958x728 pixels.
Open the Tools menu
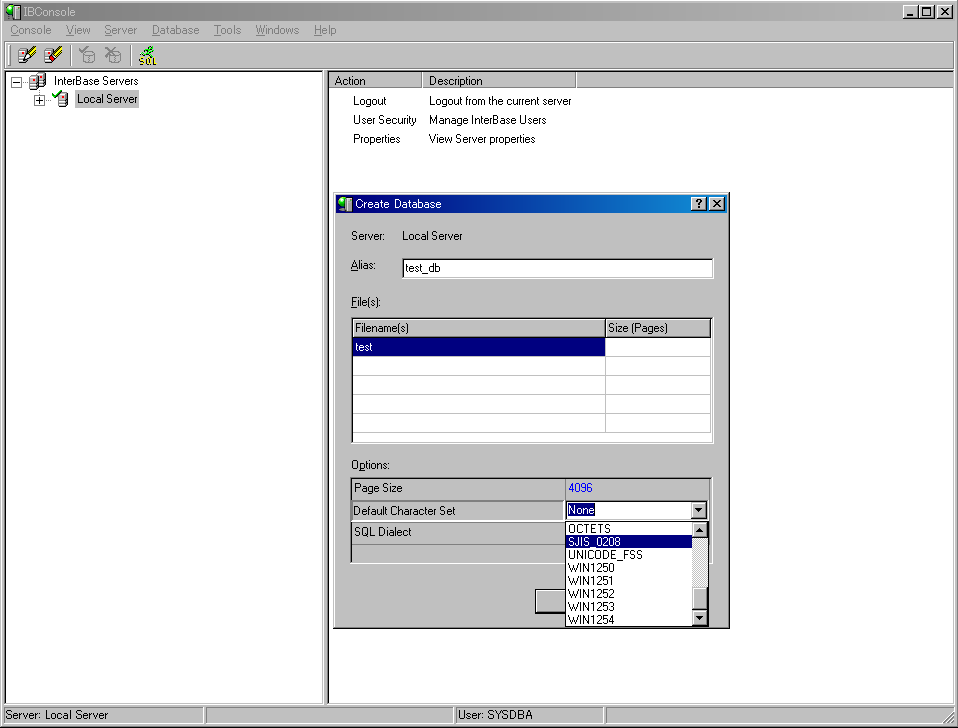tap(227, 30)
